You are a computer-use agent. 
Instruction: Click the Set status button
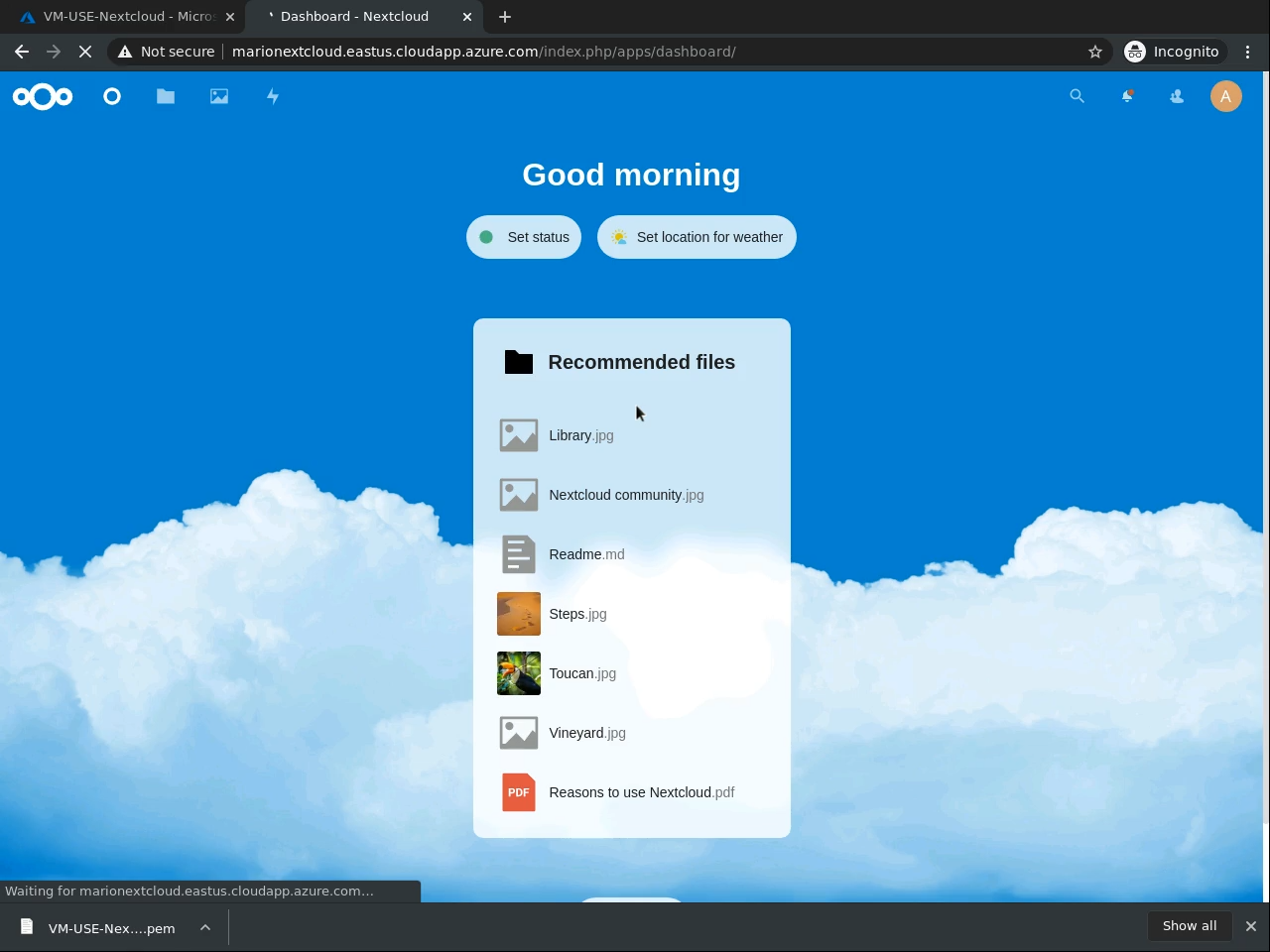[x=524, y=237]
